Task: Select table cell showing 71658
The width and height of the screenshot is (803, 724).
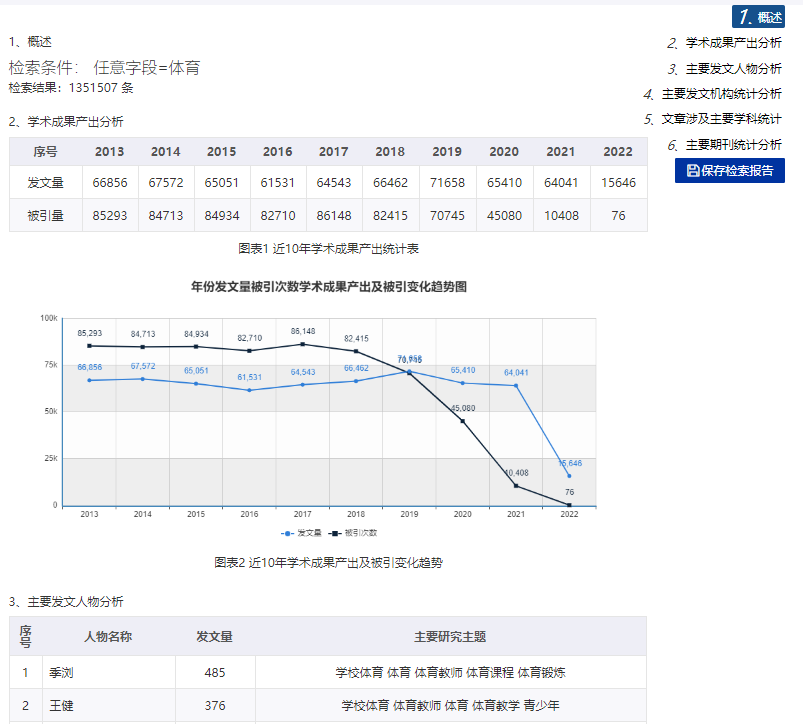Action: click(447, 184)
